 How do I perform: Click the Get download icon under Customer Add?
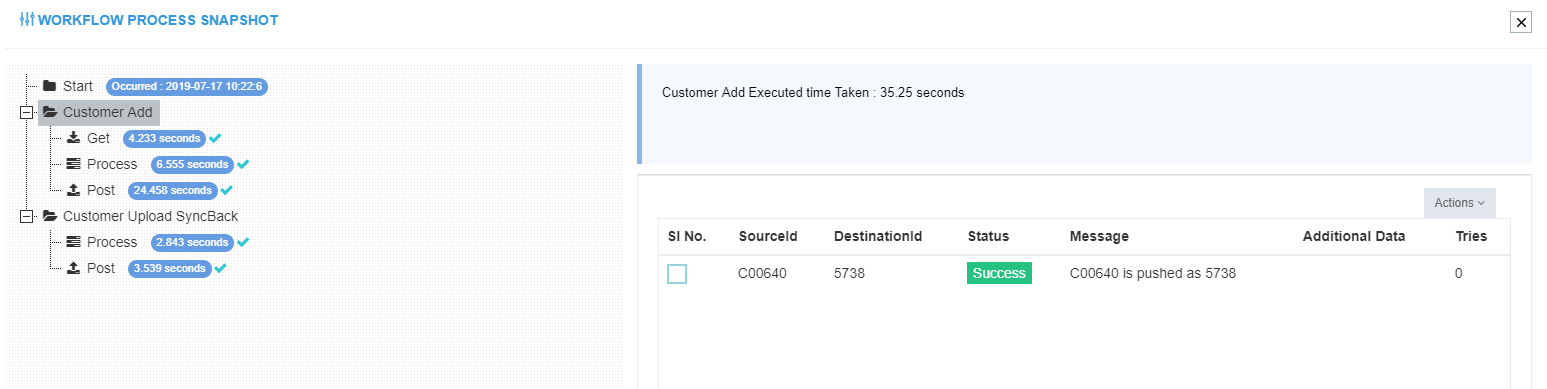[73, 138]
